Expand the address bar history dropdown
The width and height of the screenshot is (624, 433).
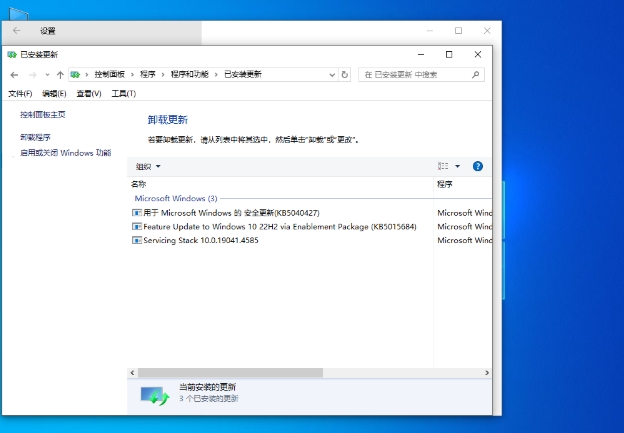(x=332, y=75)
